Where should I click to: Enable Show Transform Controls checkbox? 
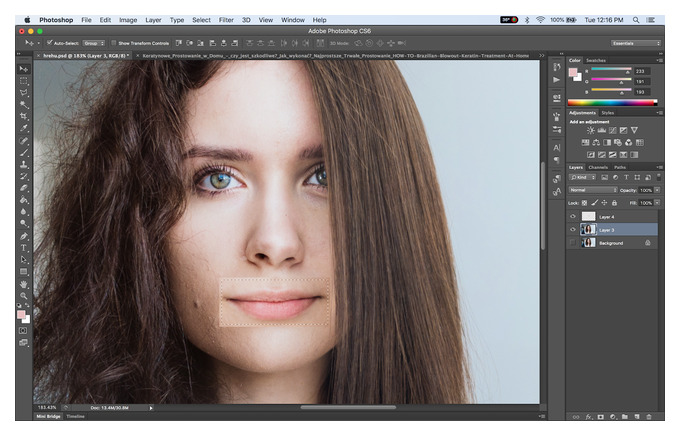coord(114,43)
